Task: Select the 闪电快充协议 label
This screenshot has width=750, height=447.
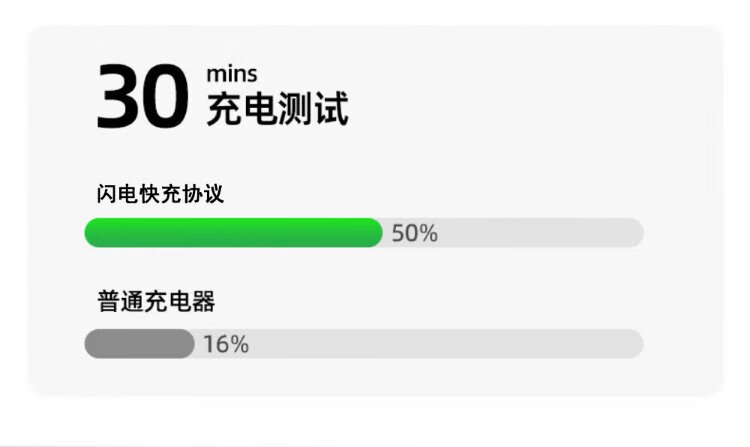Action: pyautogui.click(x=160, y=193)
